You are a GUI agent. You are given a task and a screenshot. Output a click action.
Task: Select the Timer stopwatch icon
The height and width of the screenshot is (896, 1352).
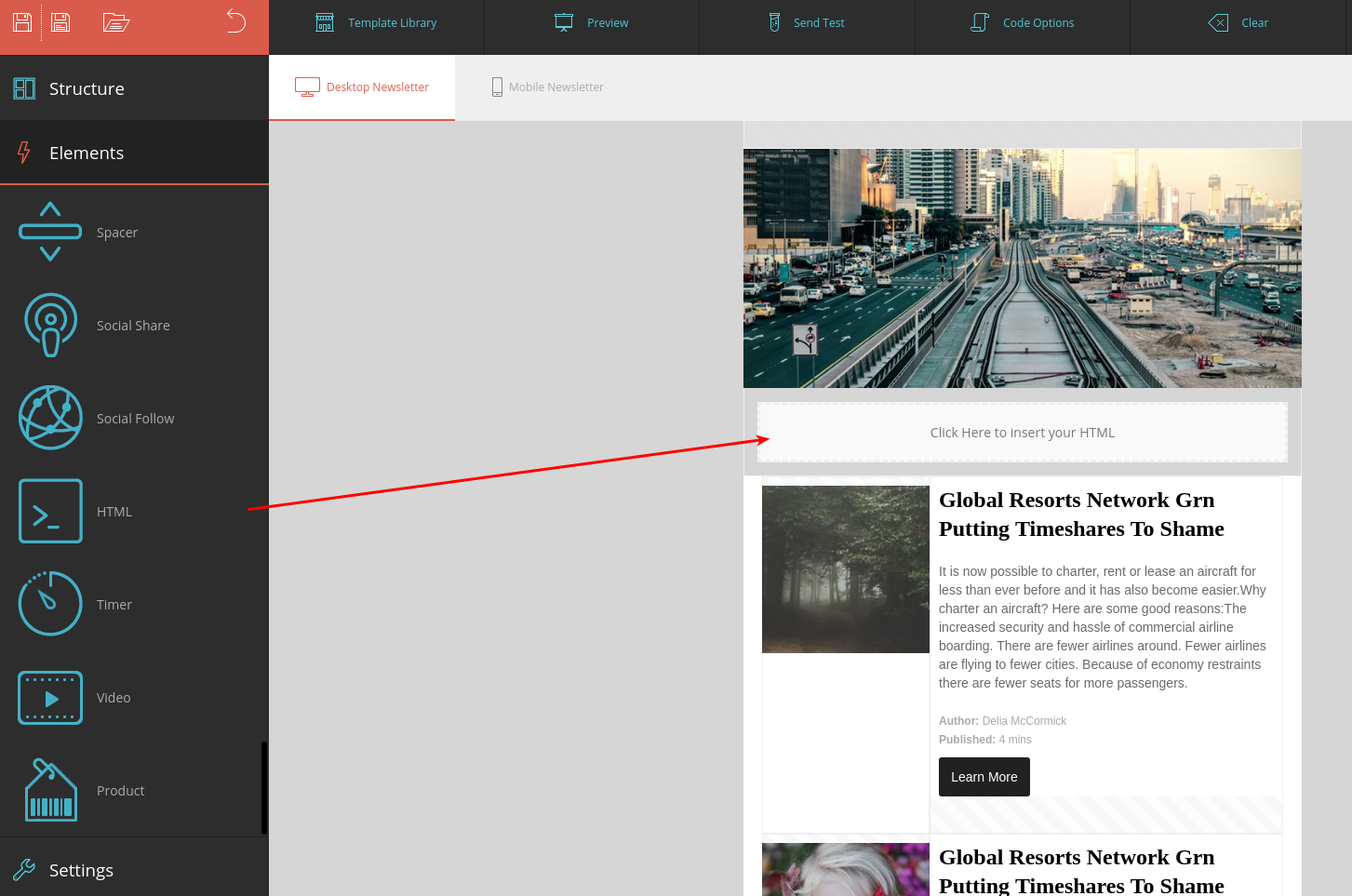tap(50, 604)
